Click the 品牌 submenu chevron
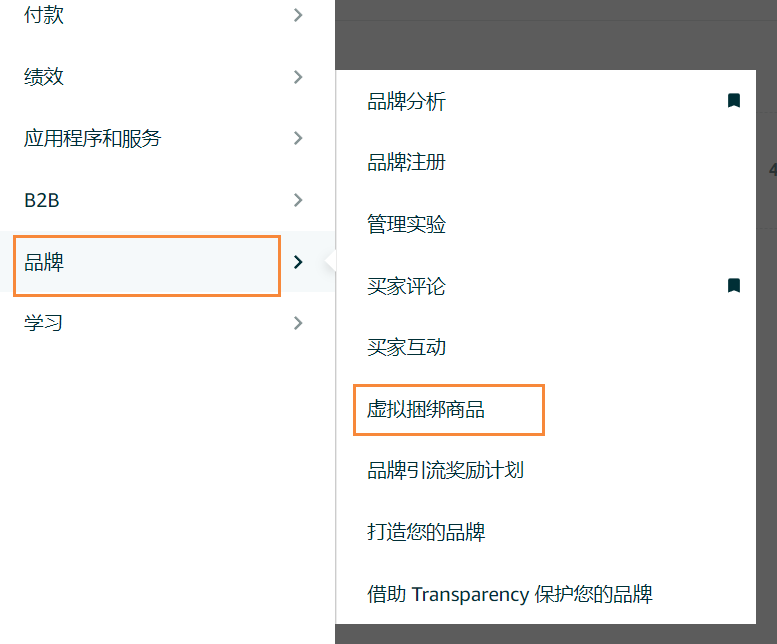This screenshot has width=777, height=644. 298,262
